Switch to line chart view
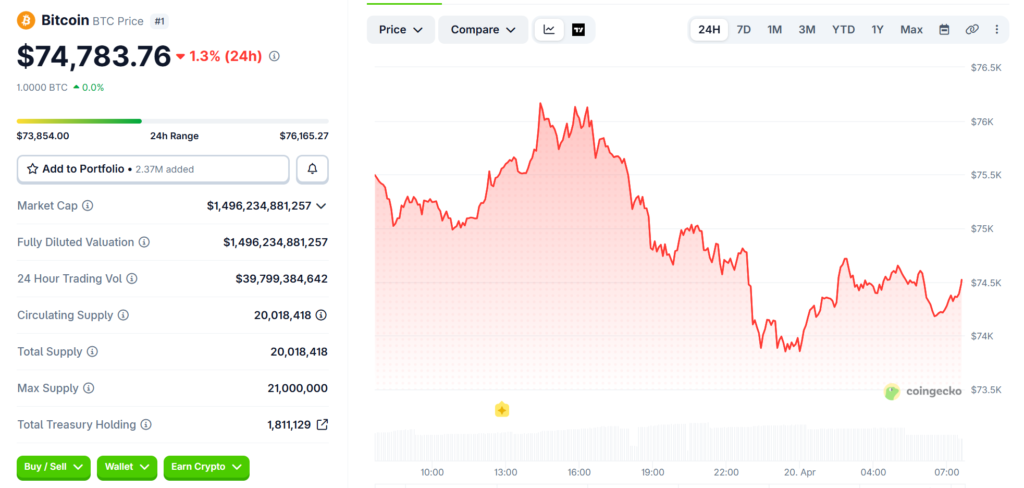The image size is (1024, 488). (549, 30)
